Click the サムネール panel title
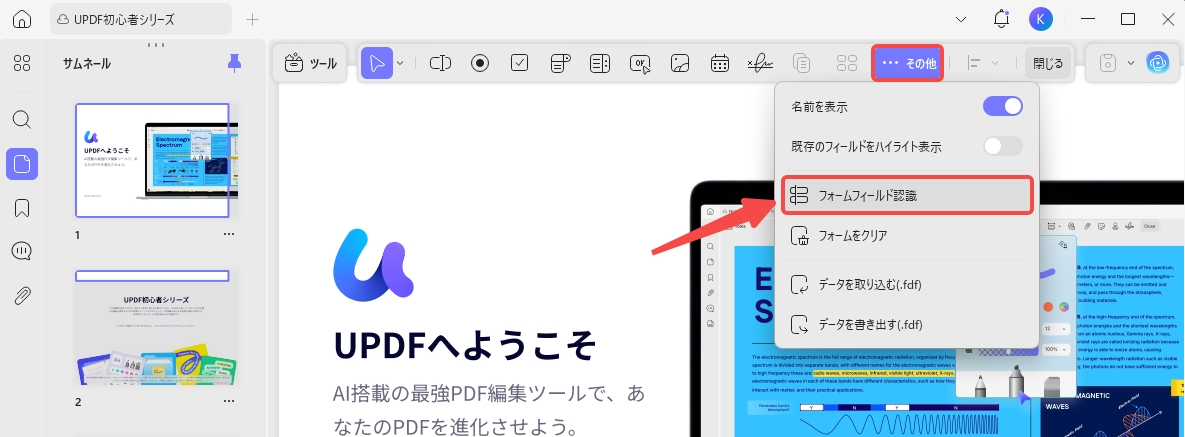The image size is (1185, 437). [x=87, y=64]
